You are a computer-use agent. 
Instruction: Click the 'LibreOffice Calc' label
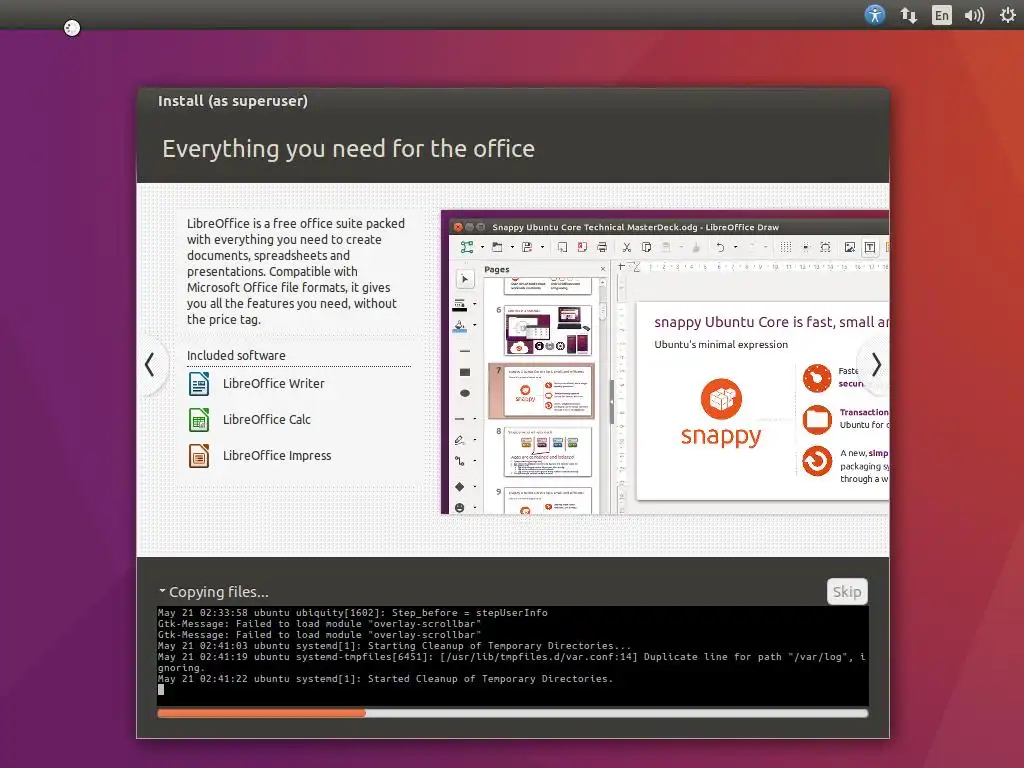[x=266, y=420]
